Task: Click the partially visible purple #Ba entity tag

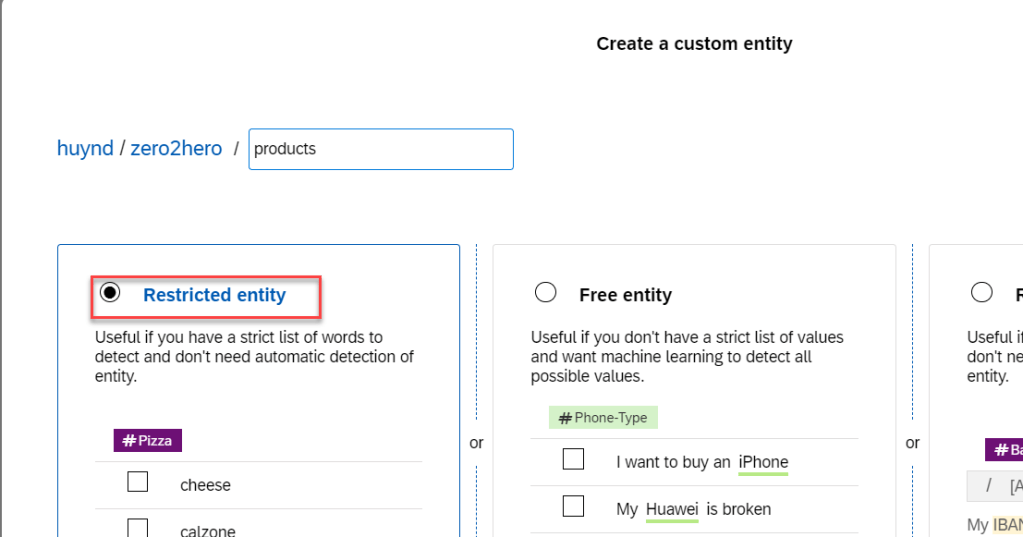Action: click(1004, 450)
